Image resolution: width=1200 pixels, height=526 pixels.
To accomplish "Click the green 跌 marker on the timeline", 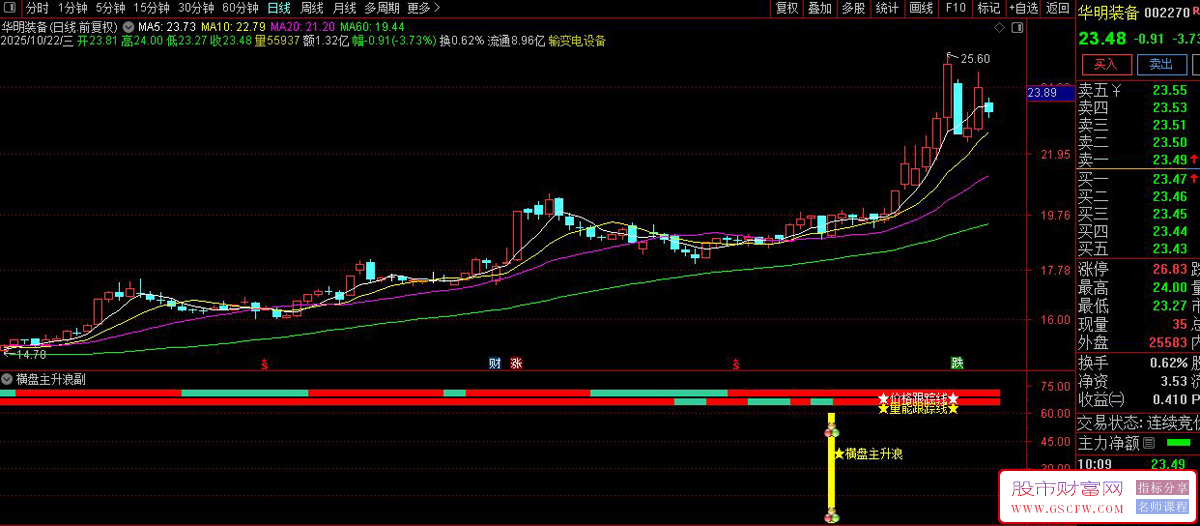I will (x=958, y=363).
